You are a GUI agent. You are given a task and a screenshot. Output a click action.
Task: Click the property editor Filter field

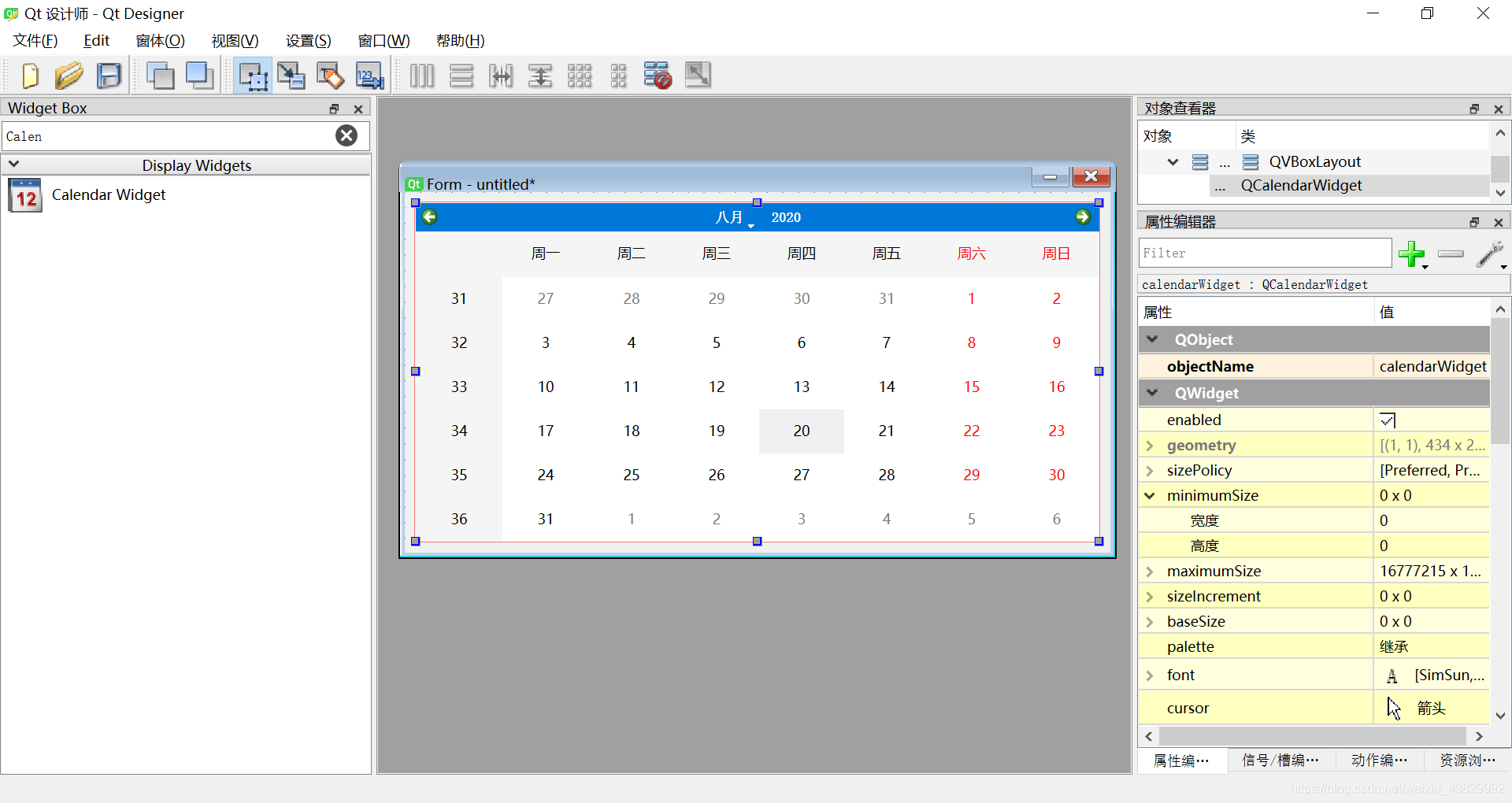click(x=1265, y=253)
